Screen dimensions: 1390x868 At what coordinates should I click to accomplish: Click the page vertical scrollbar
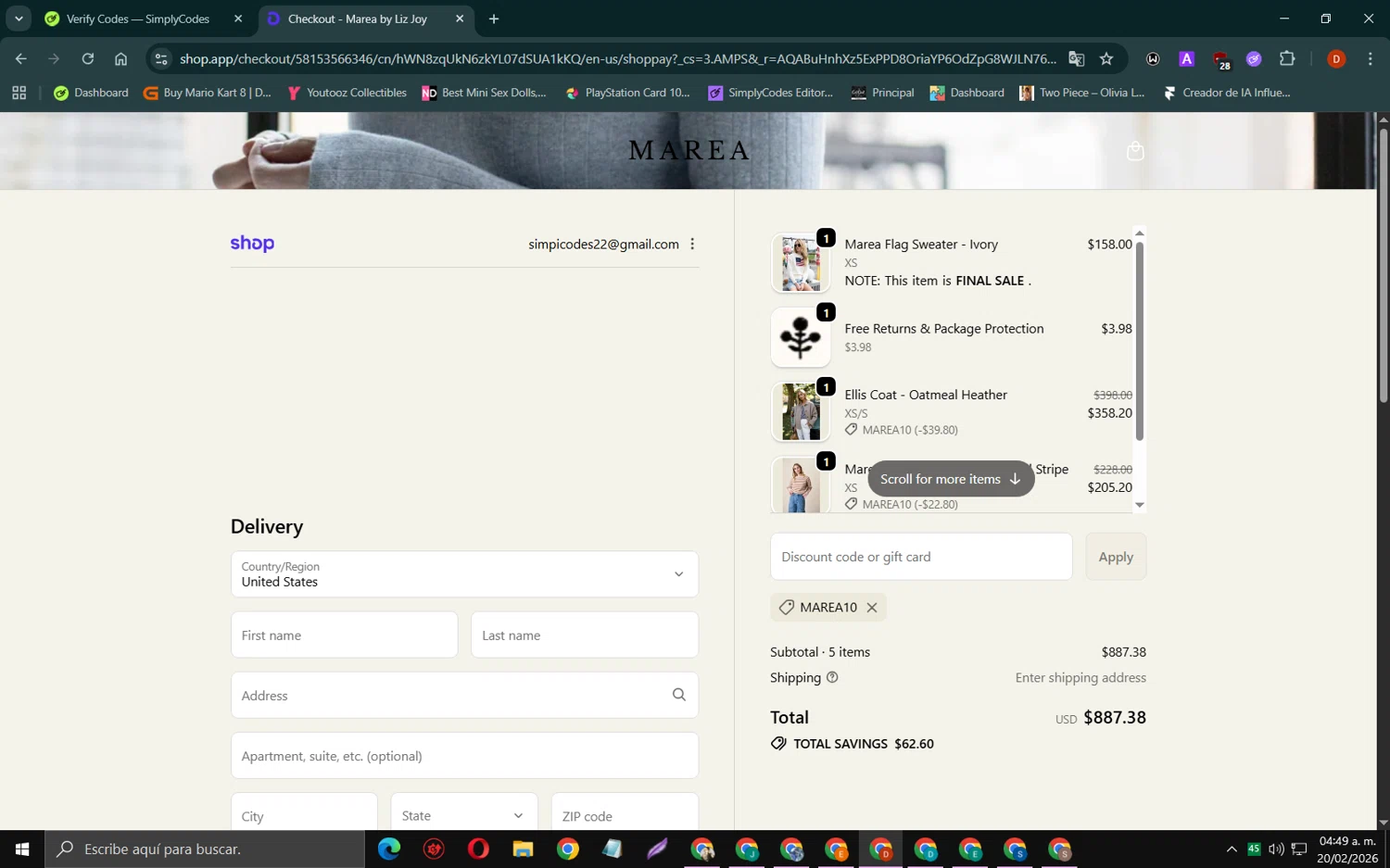(x=1384, y=267)
